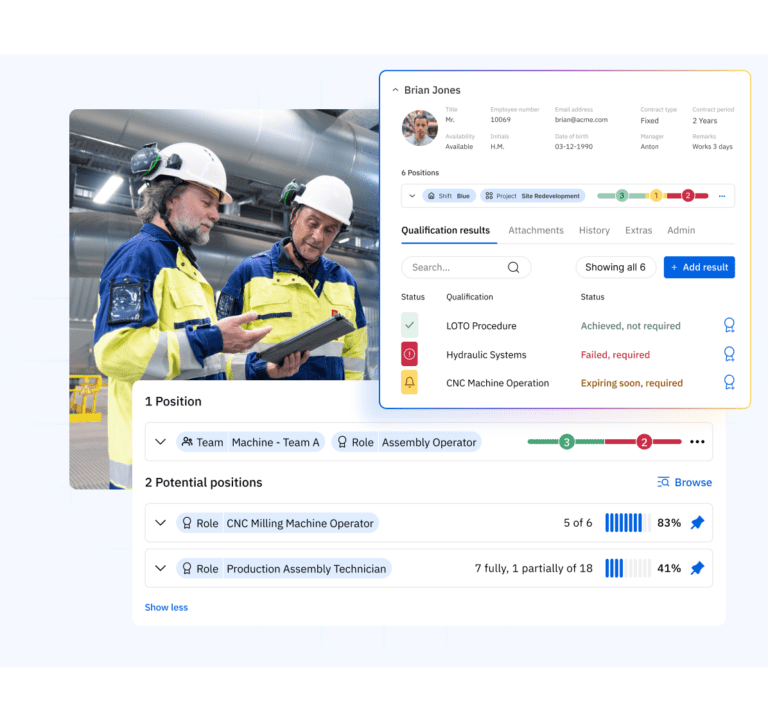Screen dimensions: 768x722
Task: Click the CNC Machine Operation certificate badge icon
Action: tap(729, 382)
